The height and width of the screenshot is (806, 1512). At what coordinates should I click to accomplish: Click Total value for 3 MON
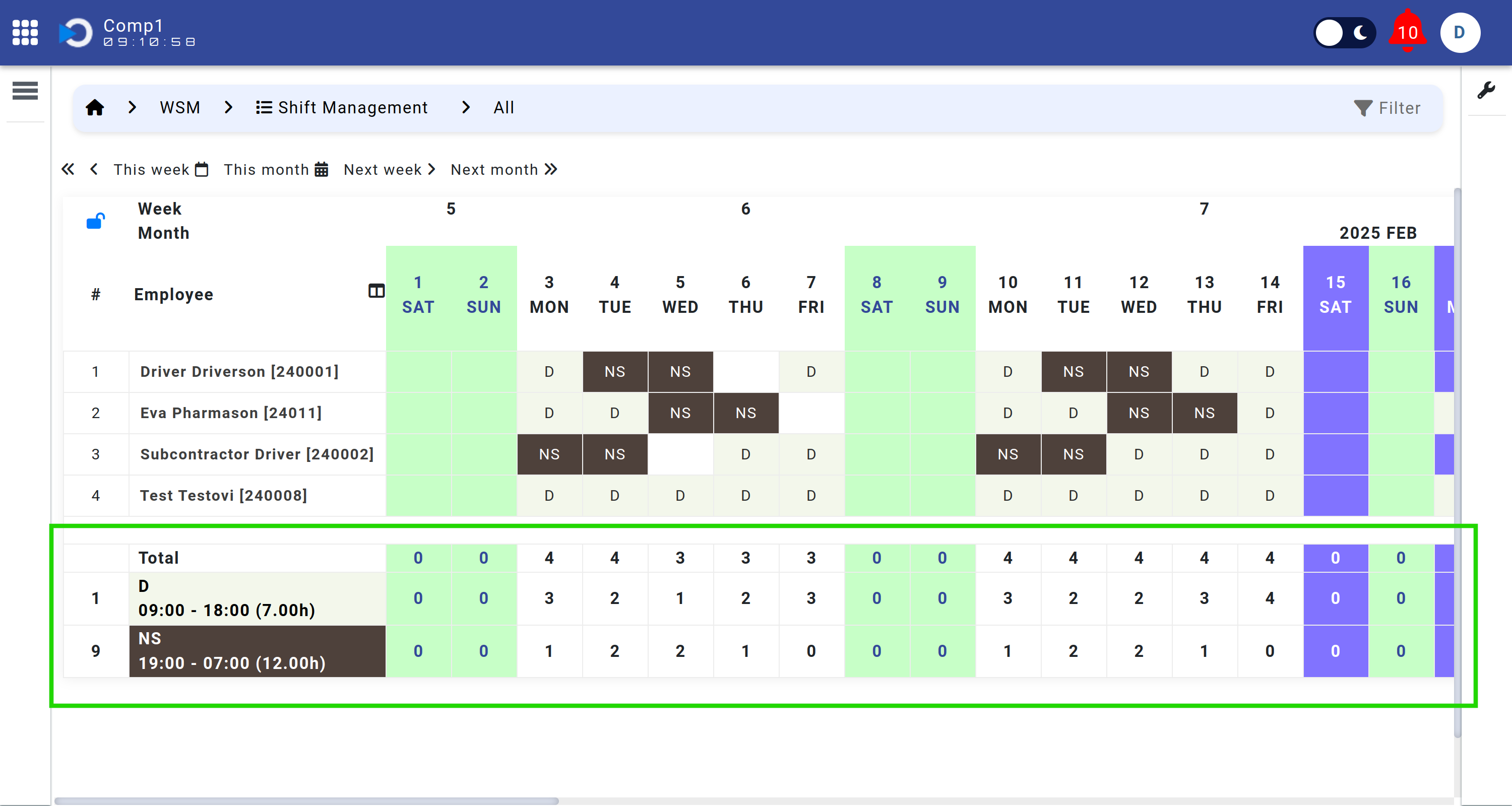tap(549, 558)
